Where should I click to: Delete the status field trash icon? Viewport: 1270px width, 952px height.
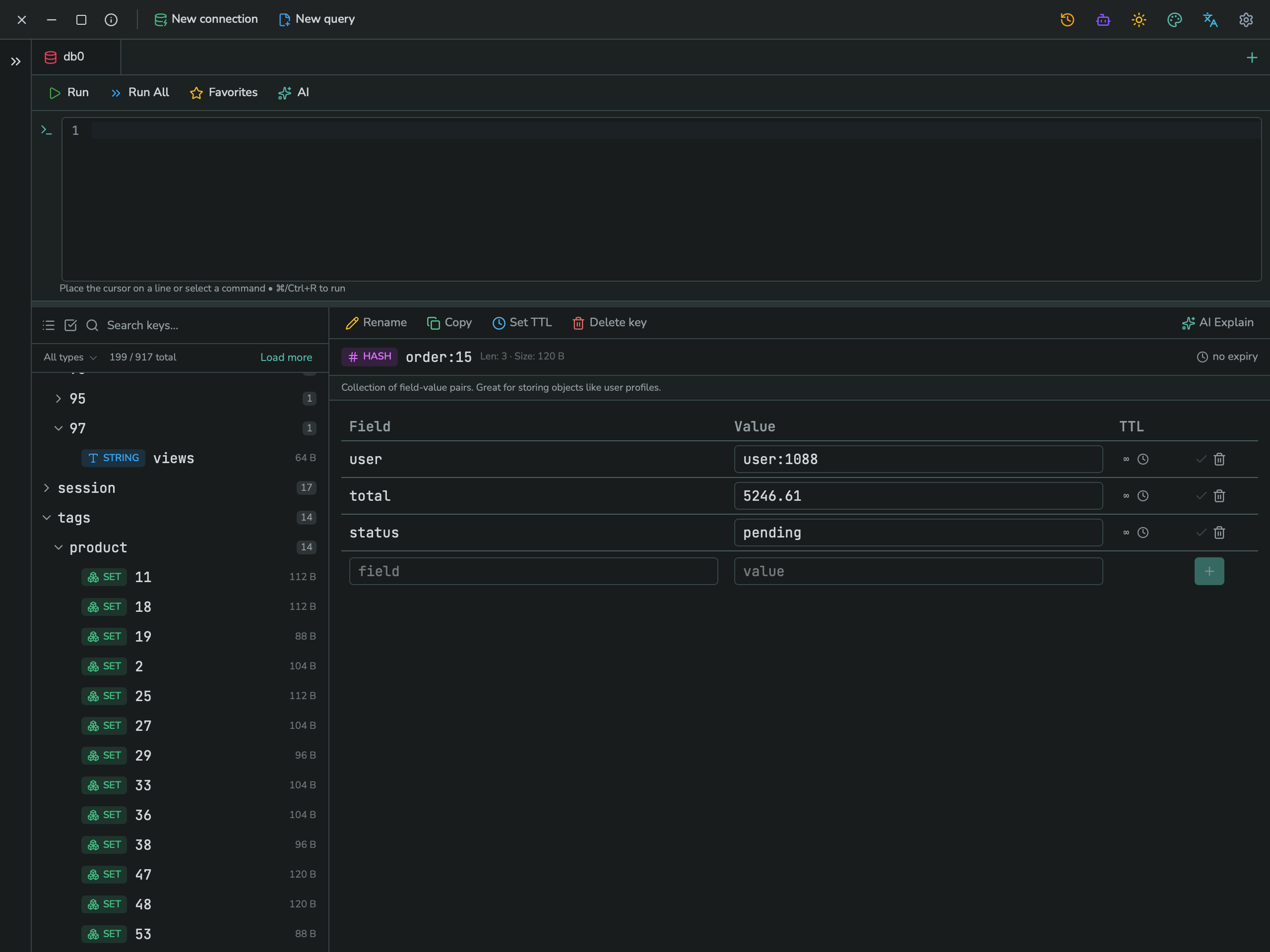pos(1219,533)
